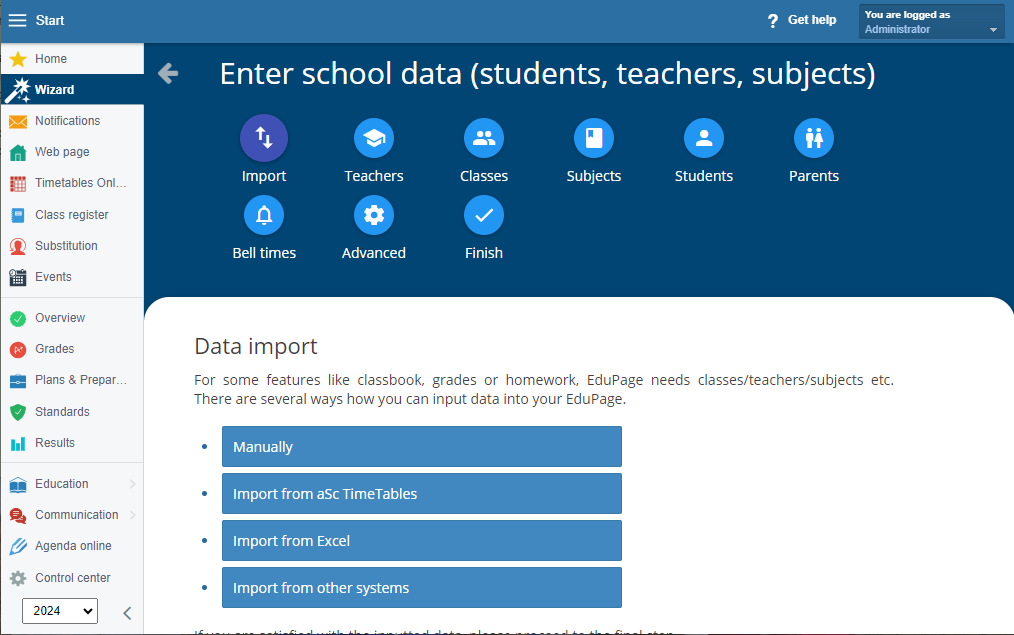Open Class register from the sidebar

pos(72,215)
